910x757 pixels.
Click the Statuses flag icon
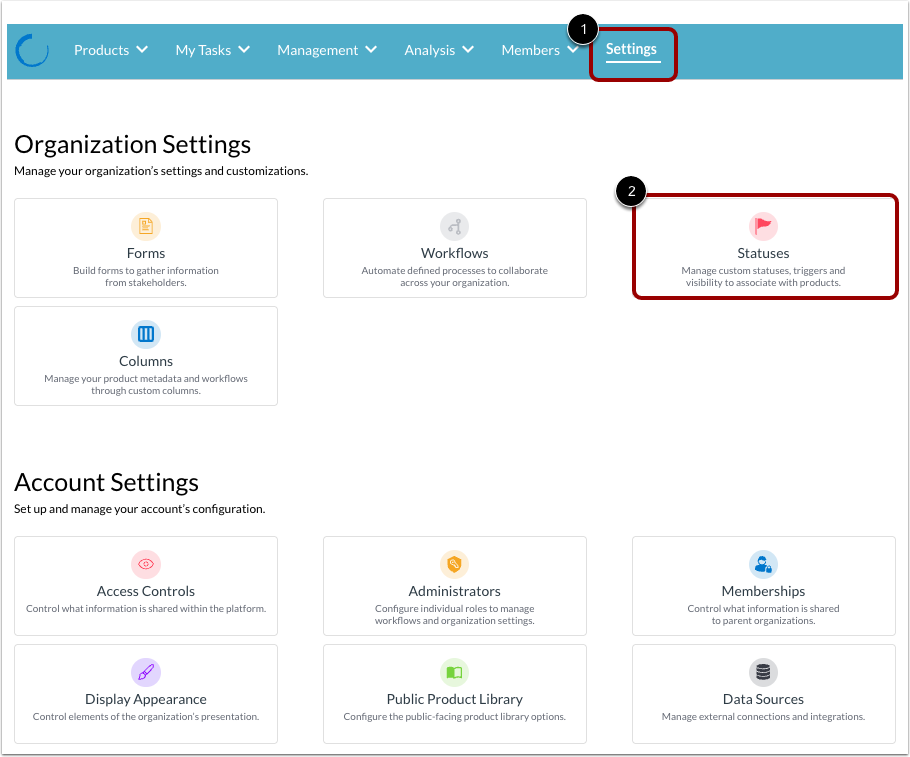[x=763, y=226]
